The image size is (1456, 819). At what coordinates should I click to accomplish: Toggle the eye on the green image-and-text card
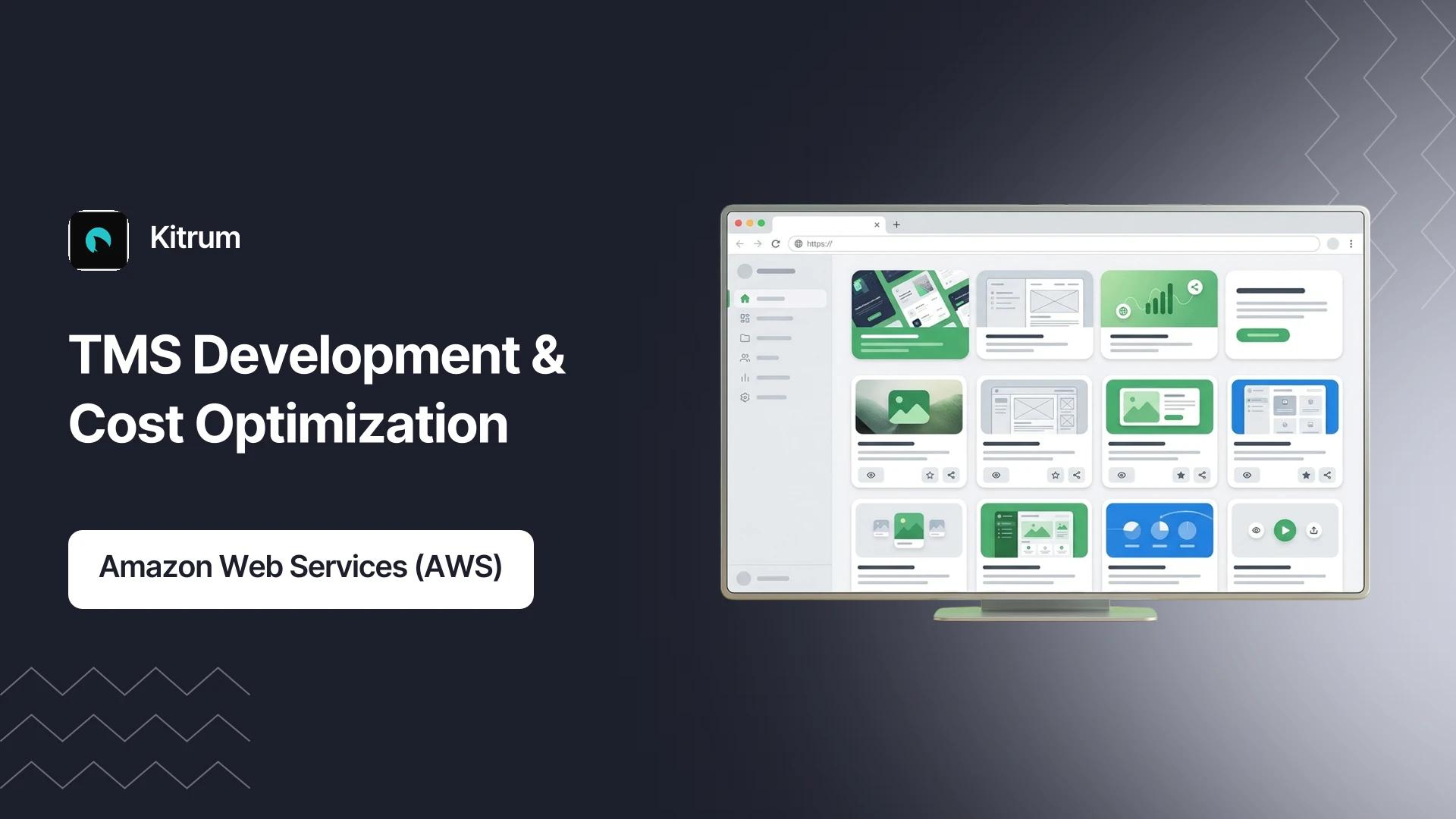click(1122, 475)
